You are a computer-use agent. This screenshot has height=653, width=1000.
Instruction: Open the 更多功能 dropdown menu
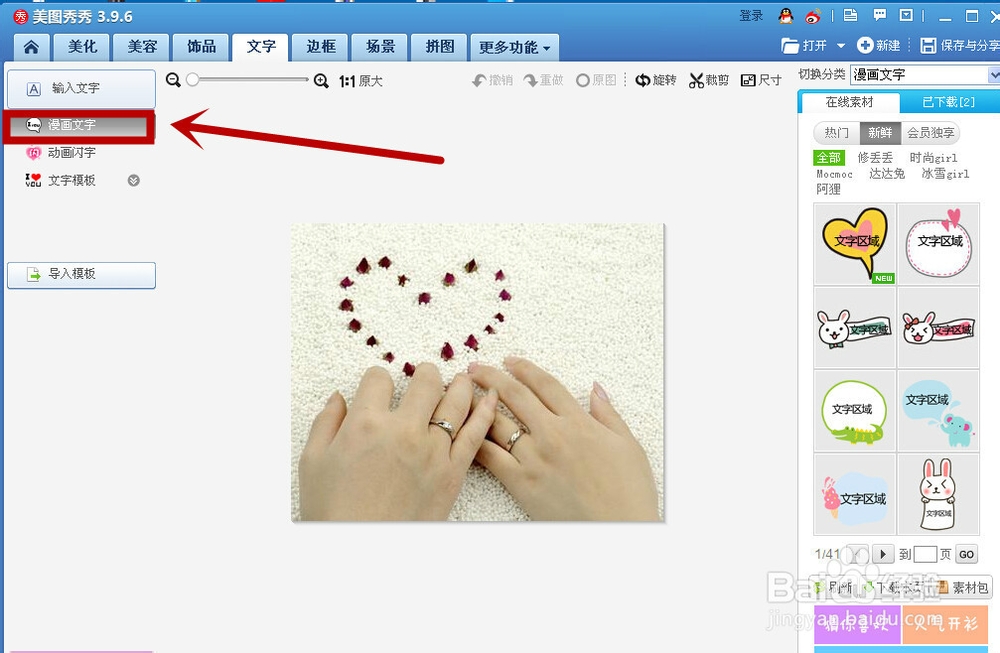(514, 47)
